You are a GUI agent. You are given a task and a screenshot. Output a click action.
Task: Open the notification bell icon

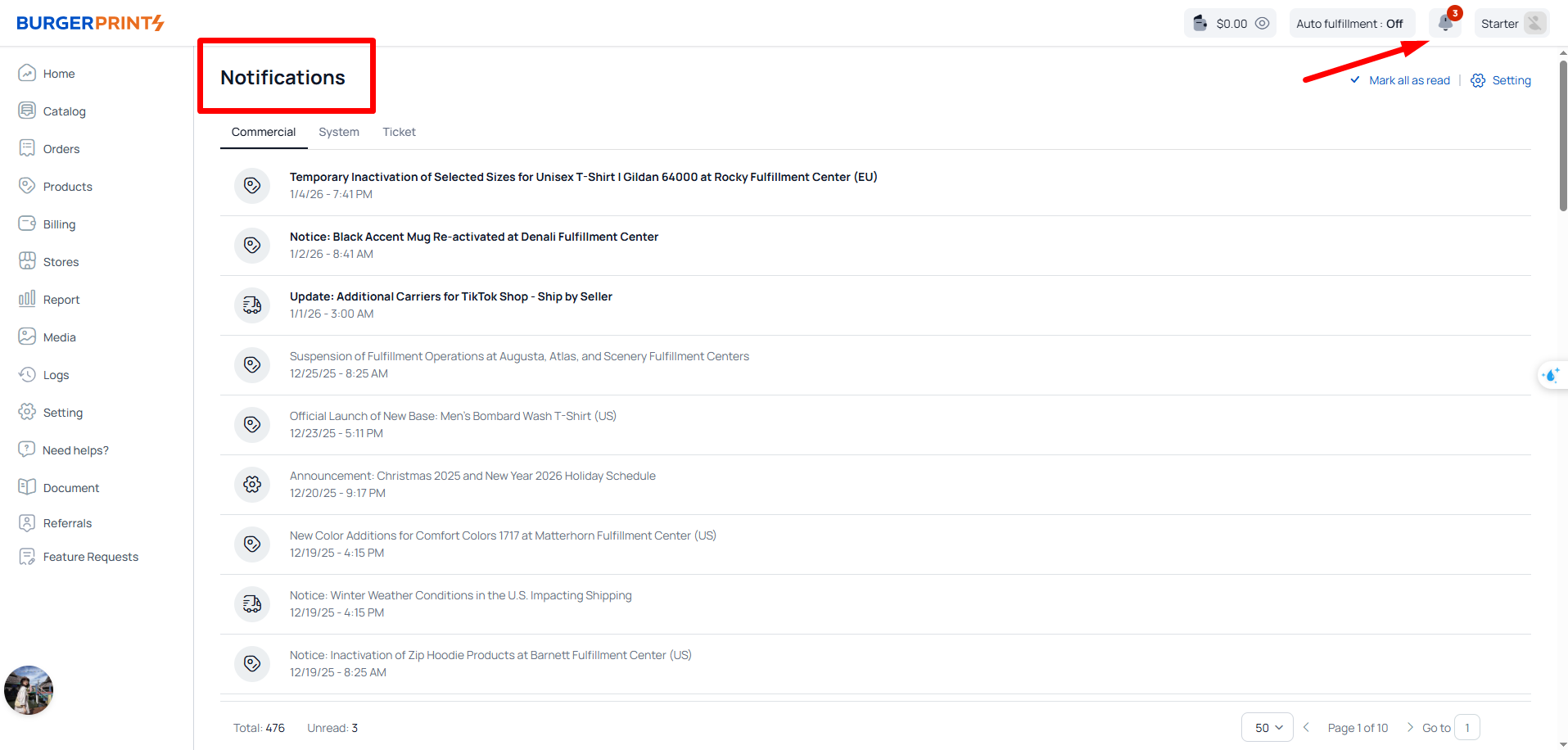coord(1445,23)
